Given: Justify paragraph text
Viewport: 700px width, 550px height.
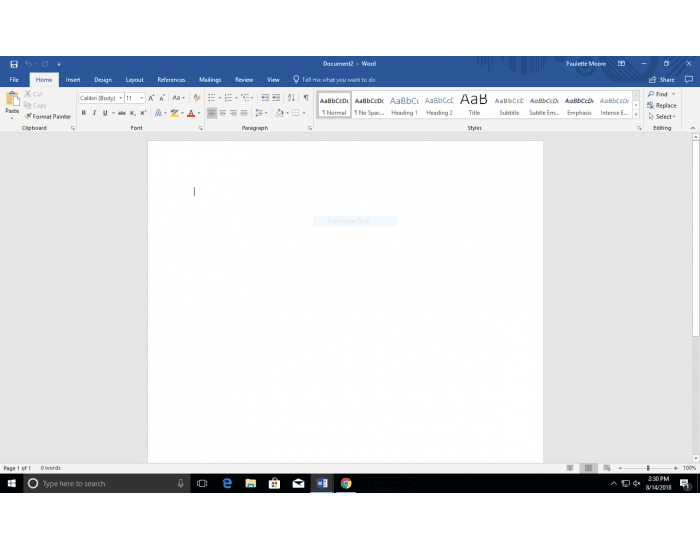Looking at the screenshot, I should 244,113.
